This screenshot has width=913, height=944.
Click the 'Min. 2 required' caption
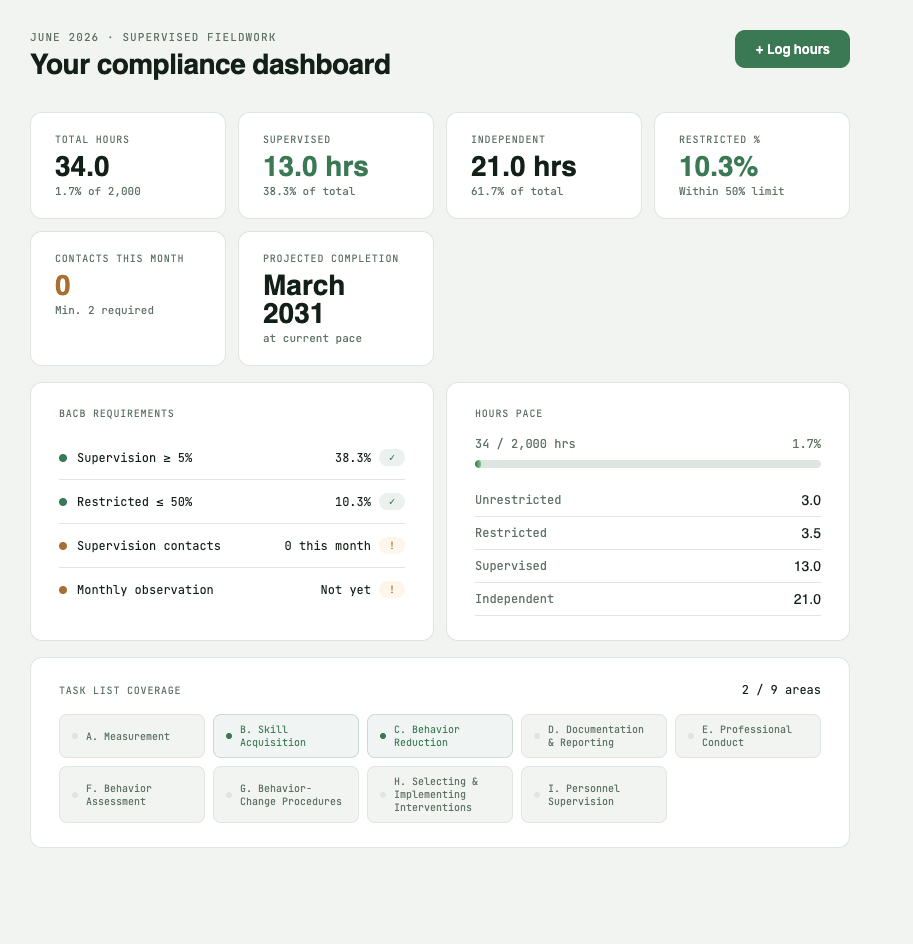tap(105, 311)
